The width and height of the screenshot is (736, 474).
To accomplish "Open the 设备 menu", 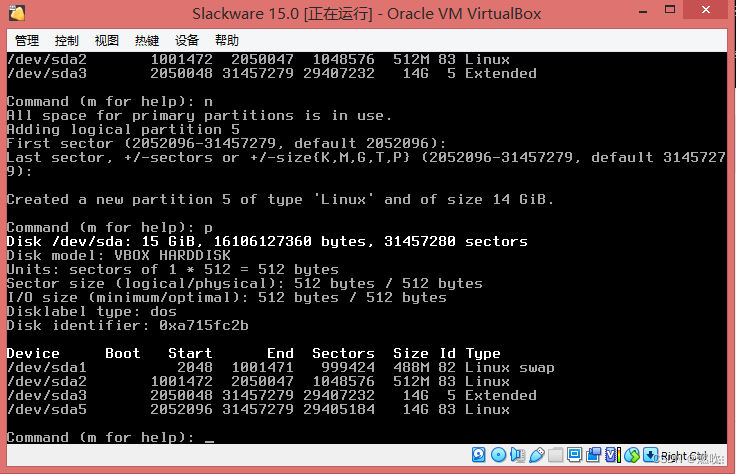I will (x=187, y=41).
